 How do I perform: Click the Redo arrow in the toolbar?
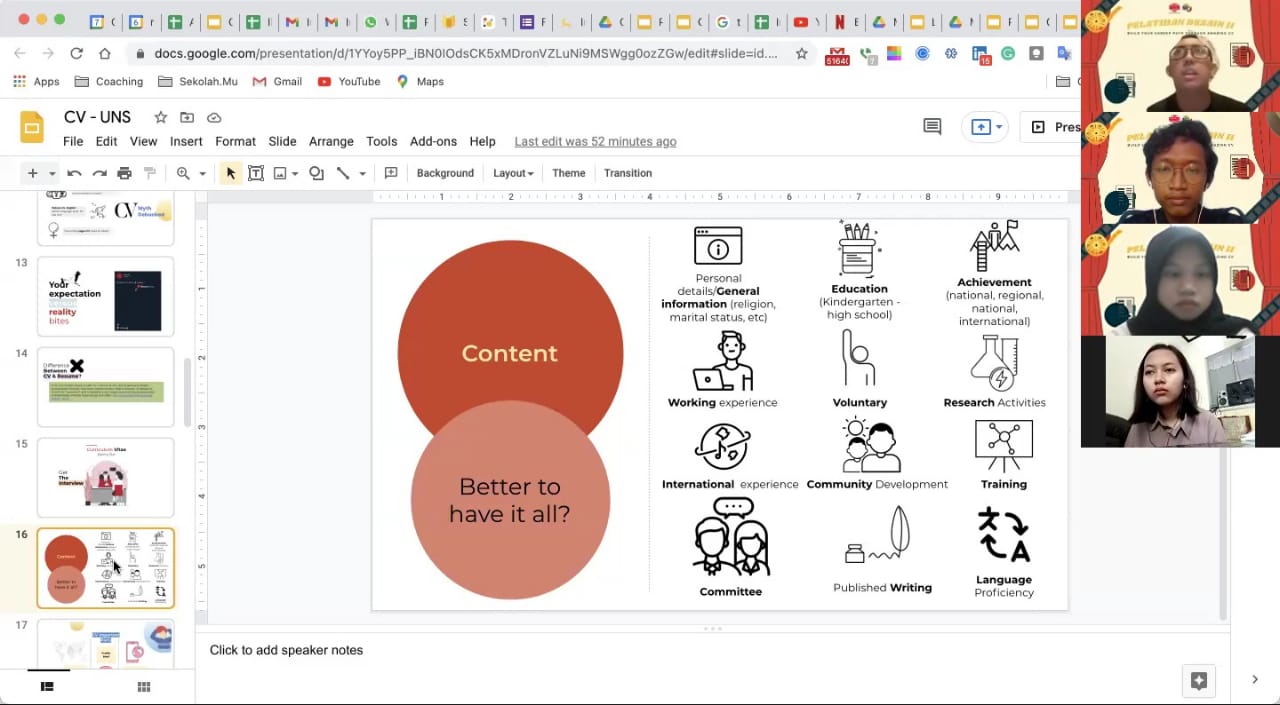coord(99,173)
